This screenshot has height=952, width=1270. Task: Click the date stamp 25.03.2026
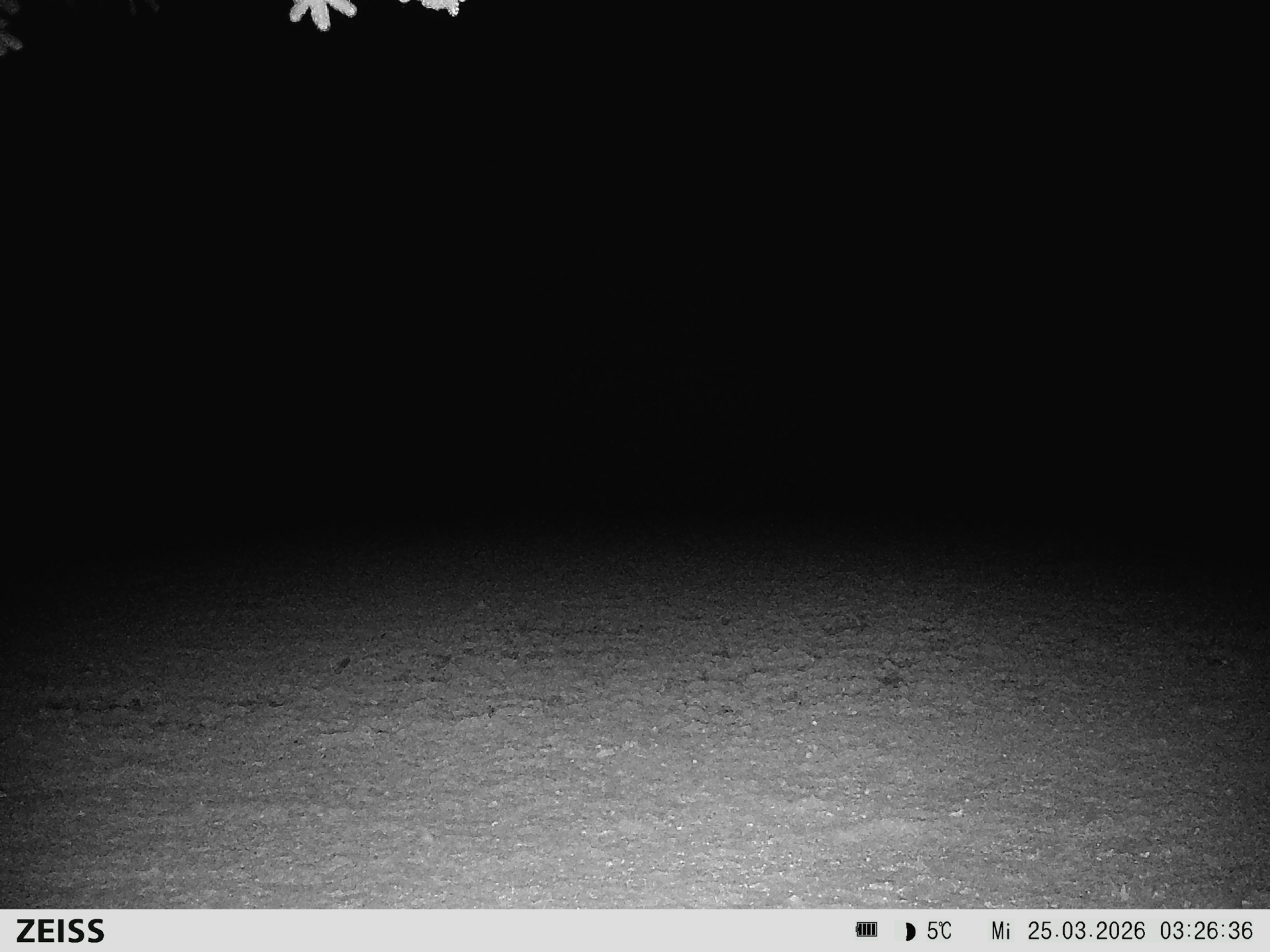tap(1085, 931)
